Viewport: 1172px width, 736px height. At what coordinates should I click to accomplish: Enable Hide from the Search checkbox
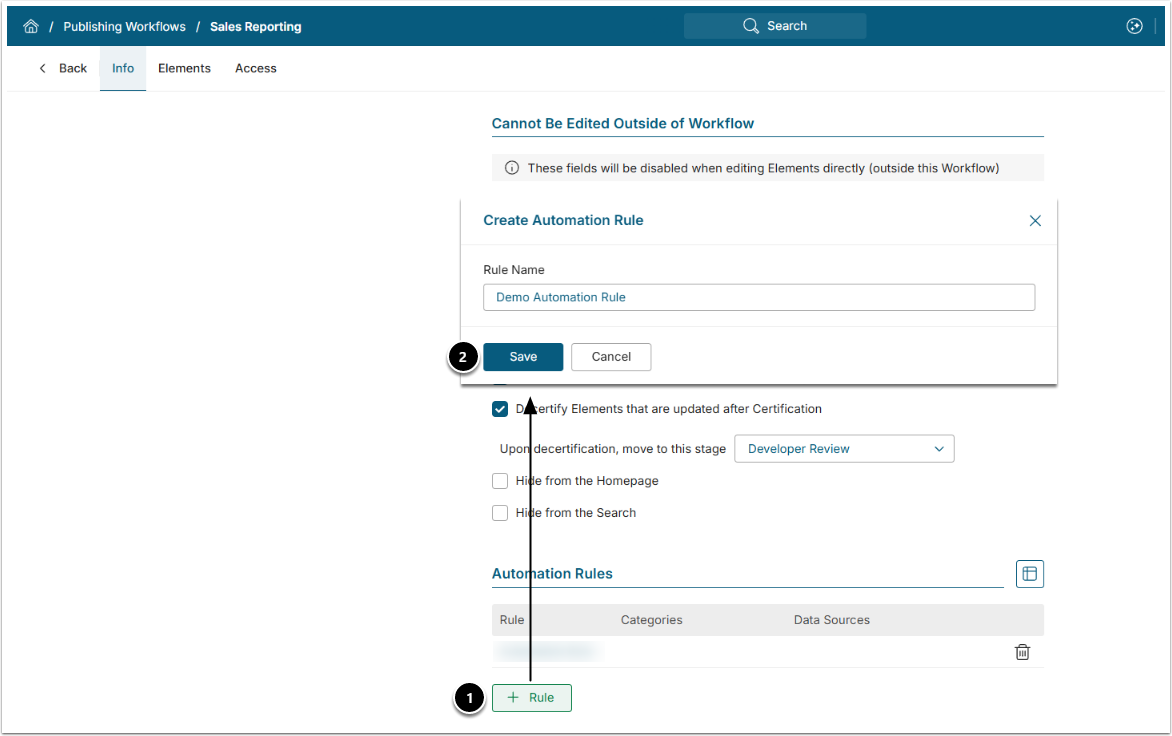[500, 513]
